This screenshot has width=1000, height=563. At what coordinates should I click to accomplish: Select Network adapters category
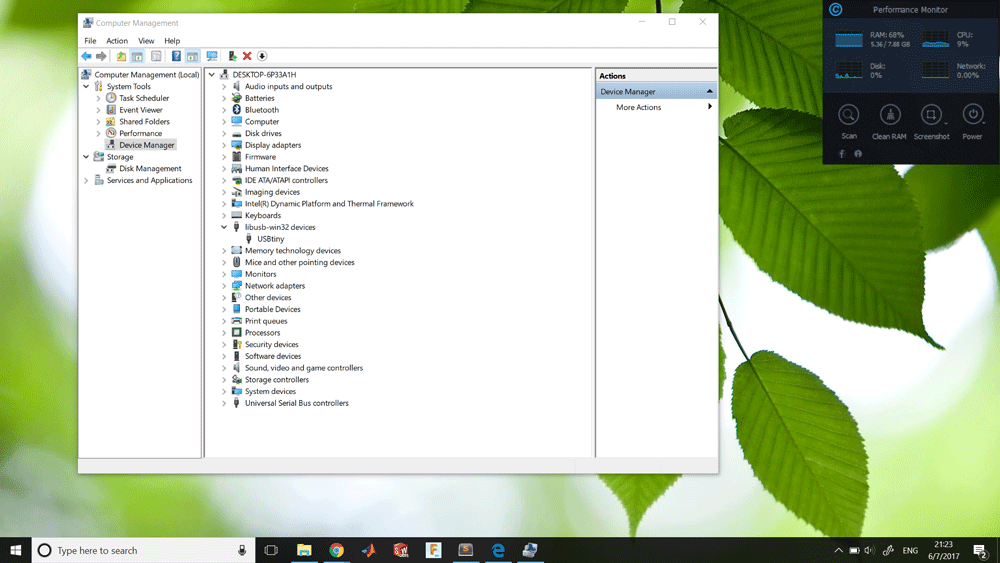tap(275, 286)
